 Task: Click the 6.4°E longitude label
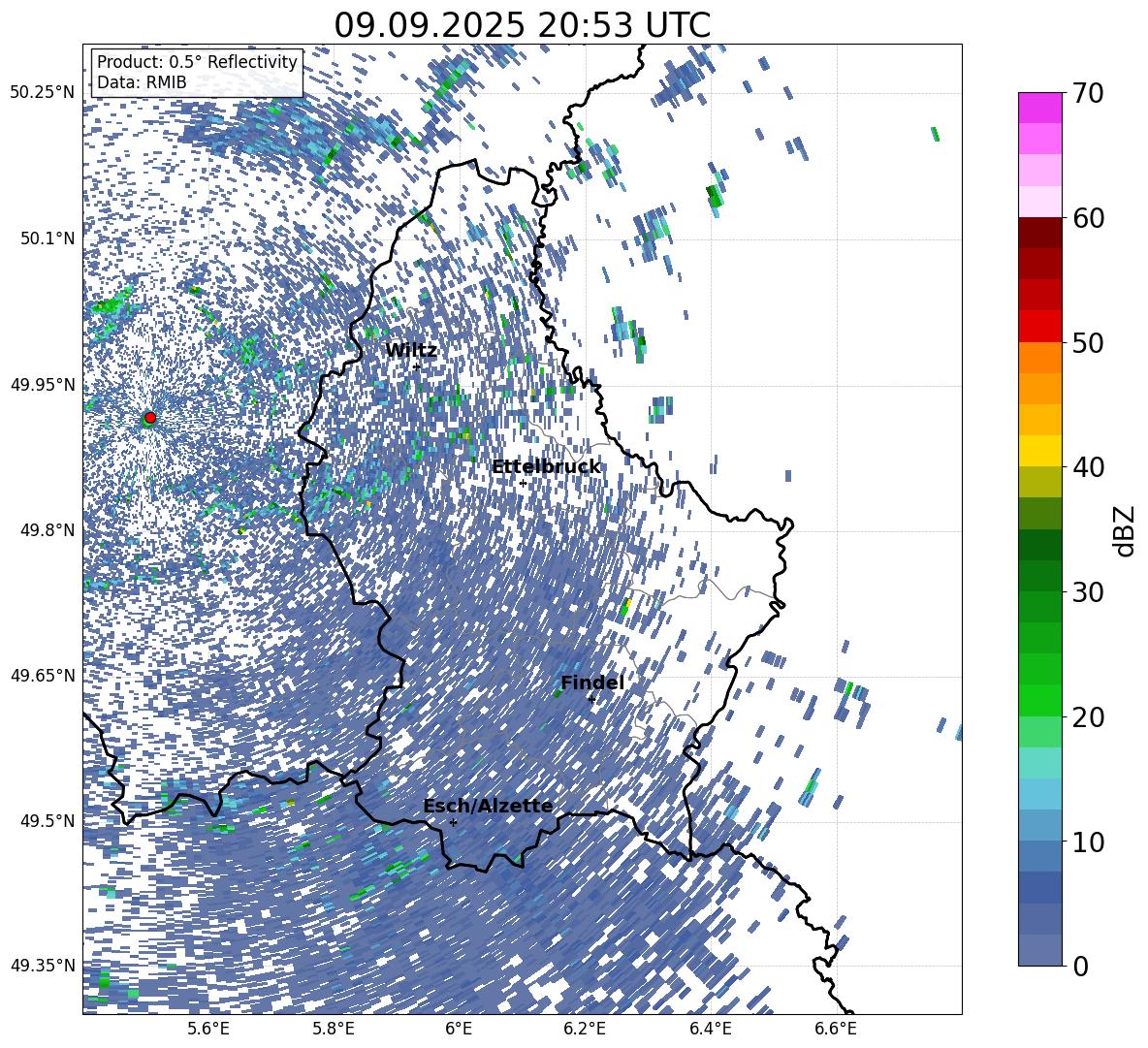pyautogui.click(x=711, y=1029)
